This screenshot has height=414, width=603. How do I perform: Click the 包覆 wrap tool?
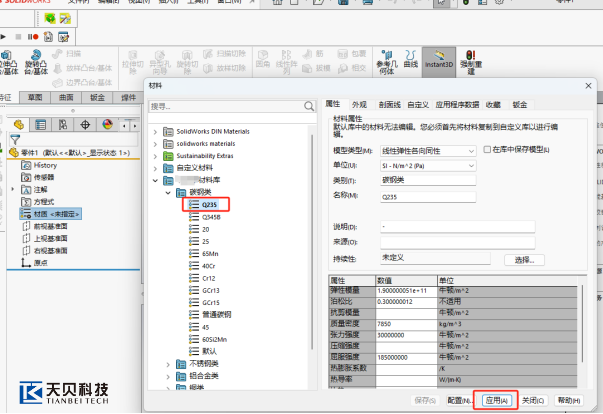click(351, 53)
